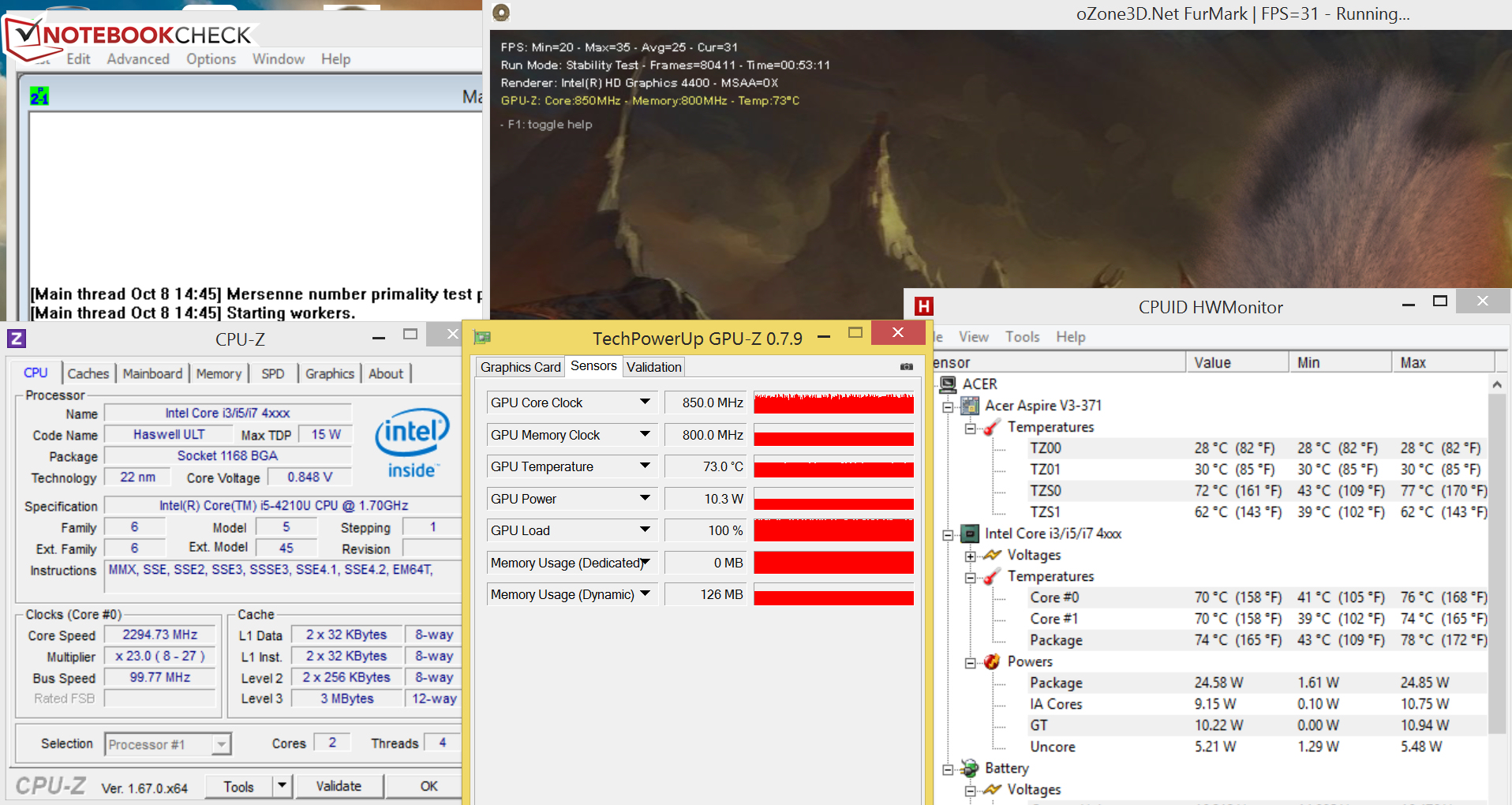
Task: Click the Max column header in HWMonitor
Action: [x=1443, y=362]
